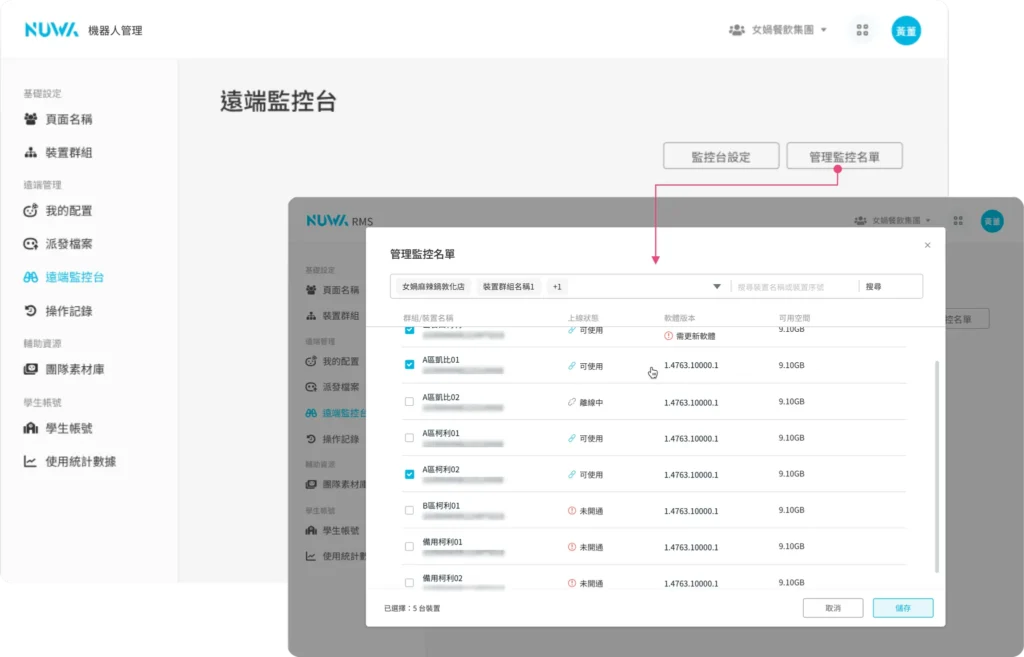Open the apps grid icon in header

(862, 30)
